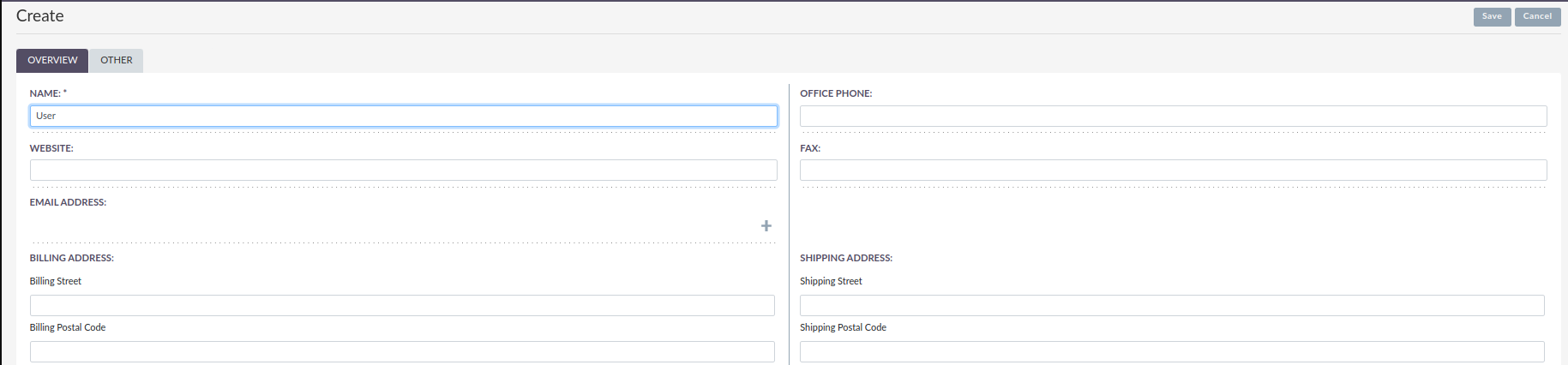Focus the Billing Postal Code field
Viewport: 1568px width, 365px height.
coord(402,351)
